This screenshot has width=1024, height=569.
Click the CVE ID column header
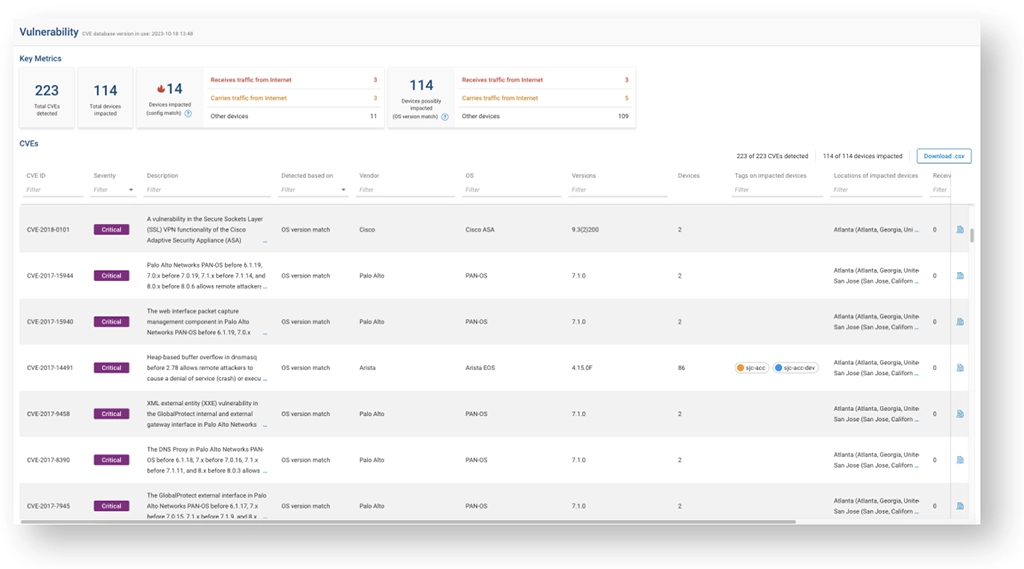[36, 176]
